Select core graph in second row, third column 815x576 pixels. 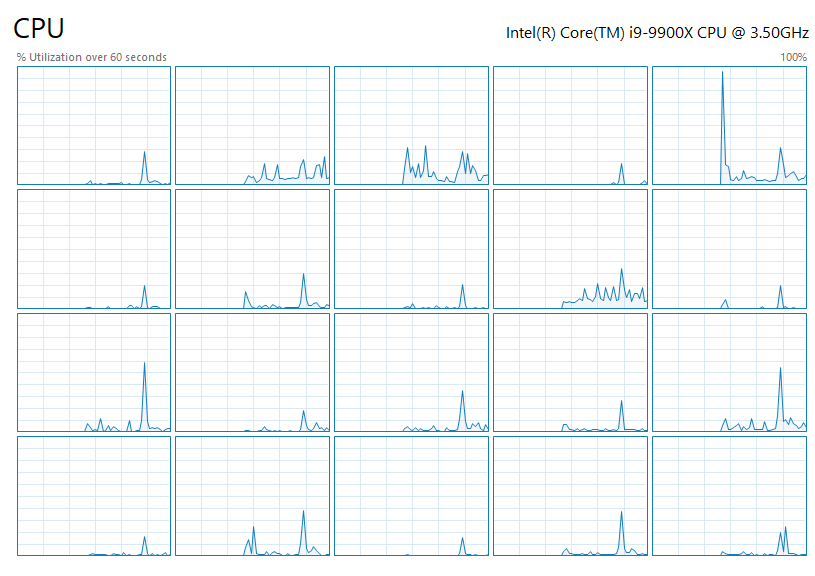tap(412, 249)
